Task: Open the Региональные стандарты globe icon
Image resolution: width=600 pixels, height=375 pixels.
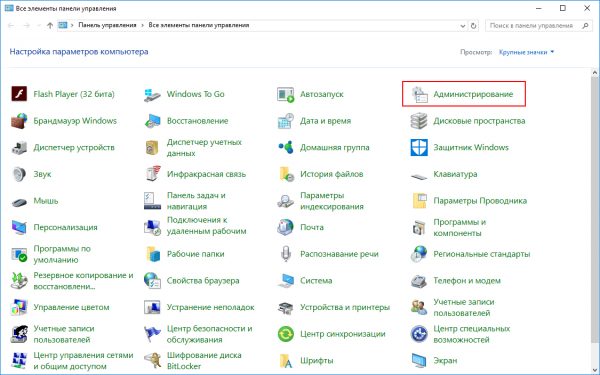Action: click(419, 254)
